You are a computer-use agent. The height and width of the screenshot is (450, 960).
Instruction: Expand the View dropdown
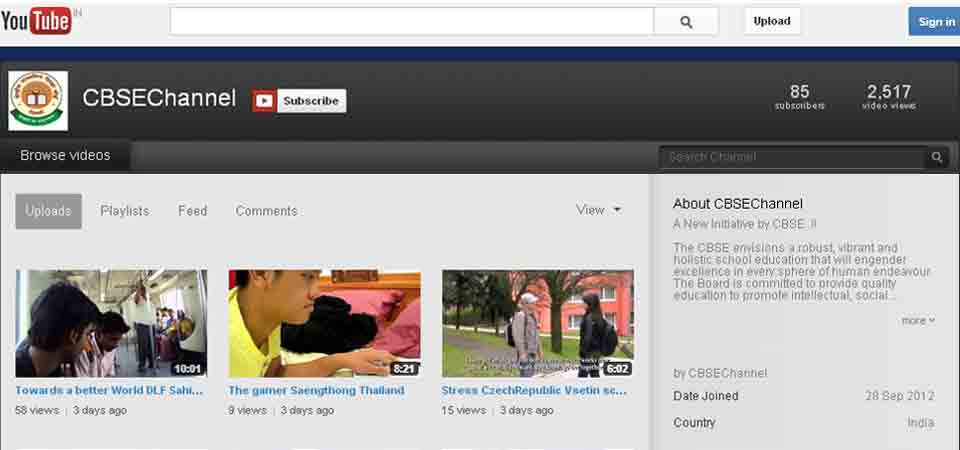pos(599,210)
